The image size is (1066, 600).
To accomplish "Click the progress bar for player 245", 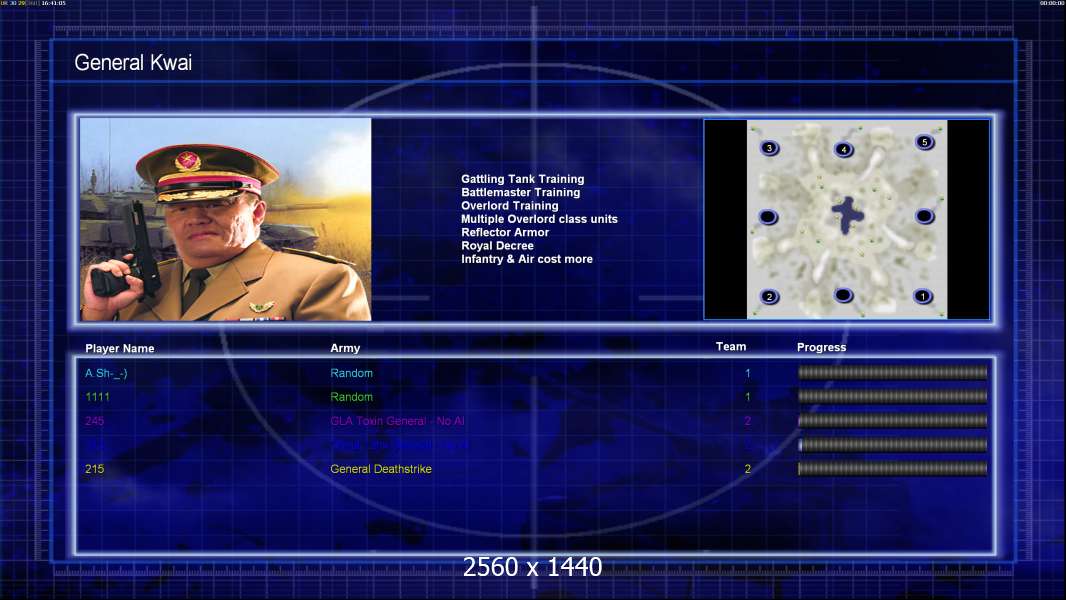I will (x=893, y=421).
